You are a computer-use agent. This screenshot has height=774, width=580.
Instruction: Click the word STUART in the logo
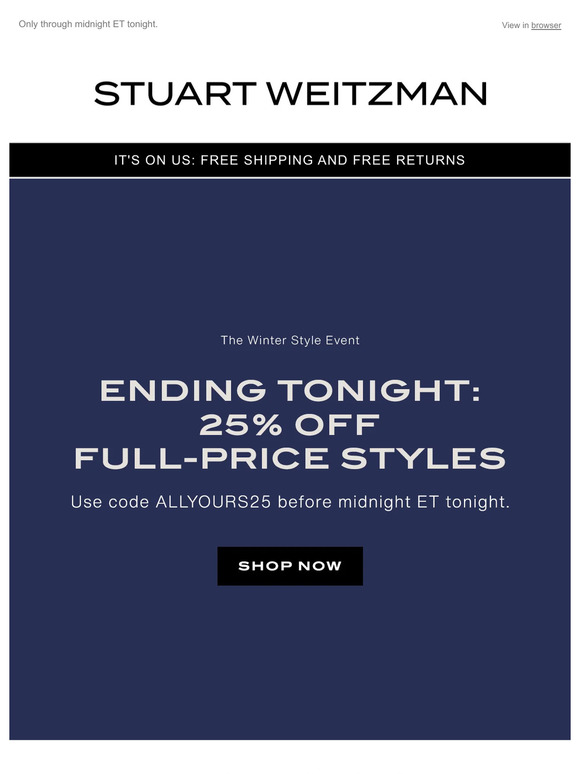click(x=175, y=94)
